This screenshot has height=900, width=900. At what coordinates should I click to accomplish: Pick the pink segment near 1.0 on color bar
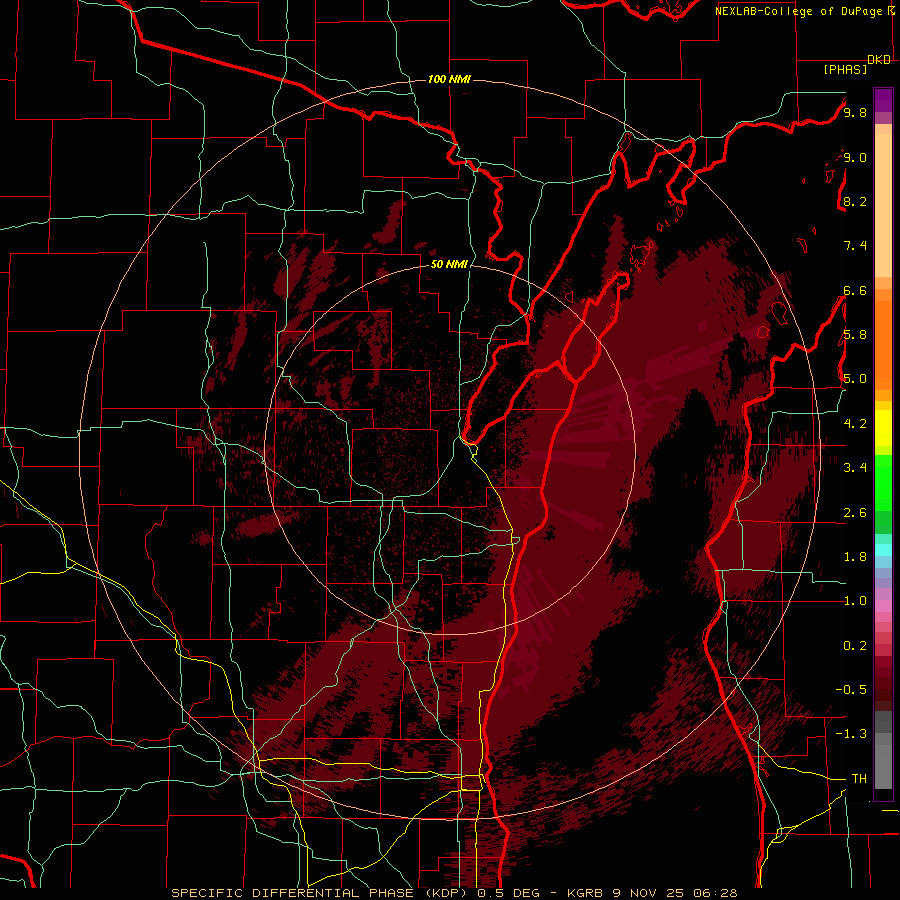[883, 606]
